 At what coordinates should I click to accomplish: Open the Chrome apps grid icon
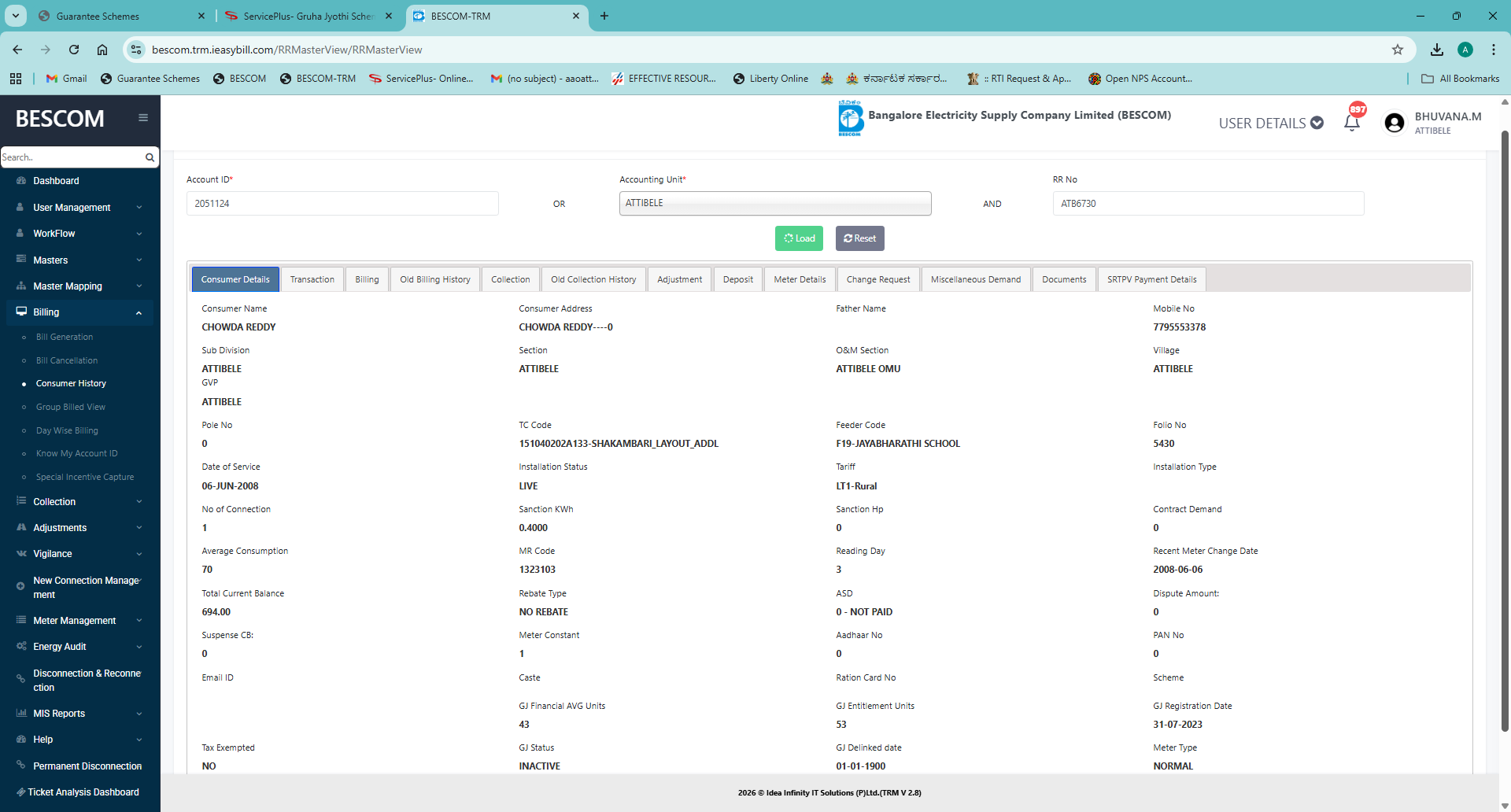[x=16, y=79]
